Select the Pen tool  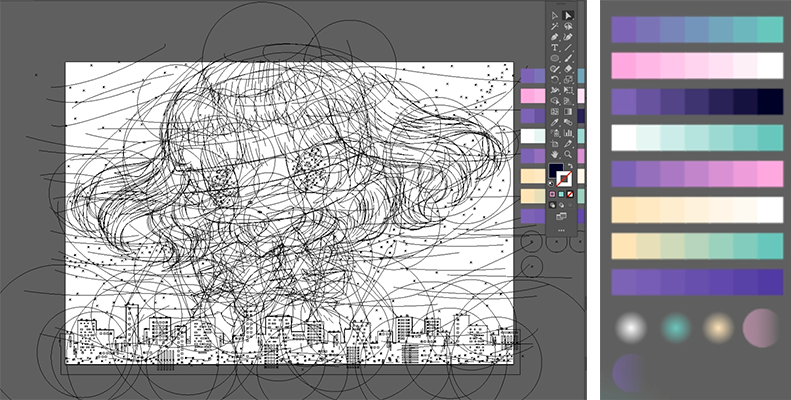pyautogui.click(x=555, y=37)
